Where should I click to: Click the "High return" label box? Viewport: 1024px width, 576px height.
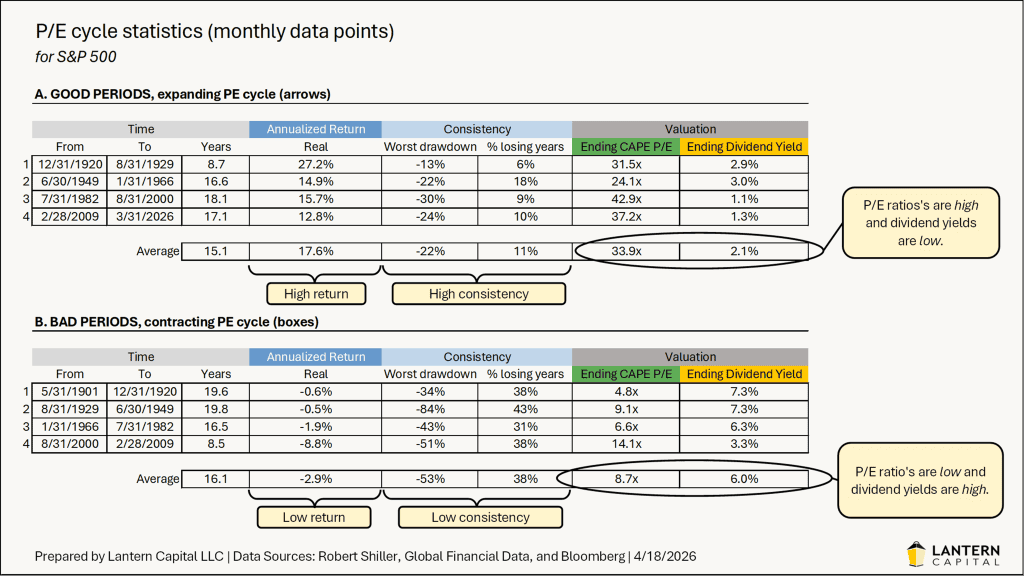pyautogui.click(x=316, y=294)
